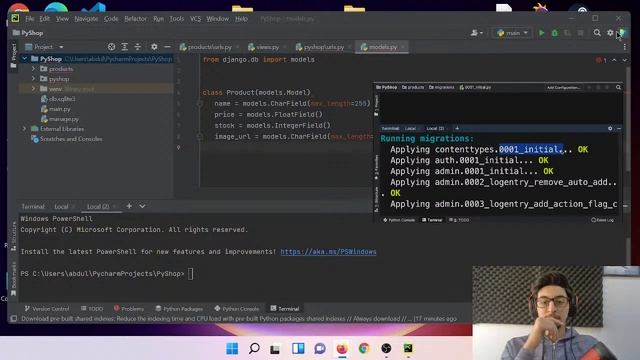The height and width of the screenshot is (360, 640).
Task: Open the main run configuration dropdown
Action: coord(513,33)
